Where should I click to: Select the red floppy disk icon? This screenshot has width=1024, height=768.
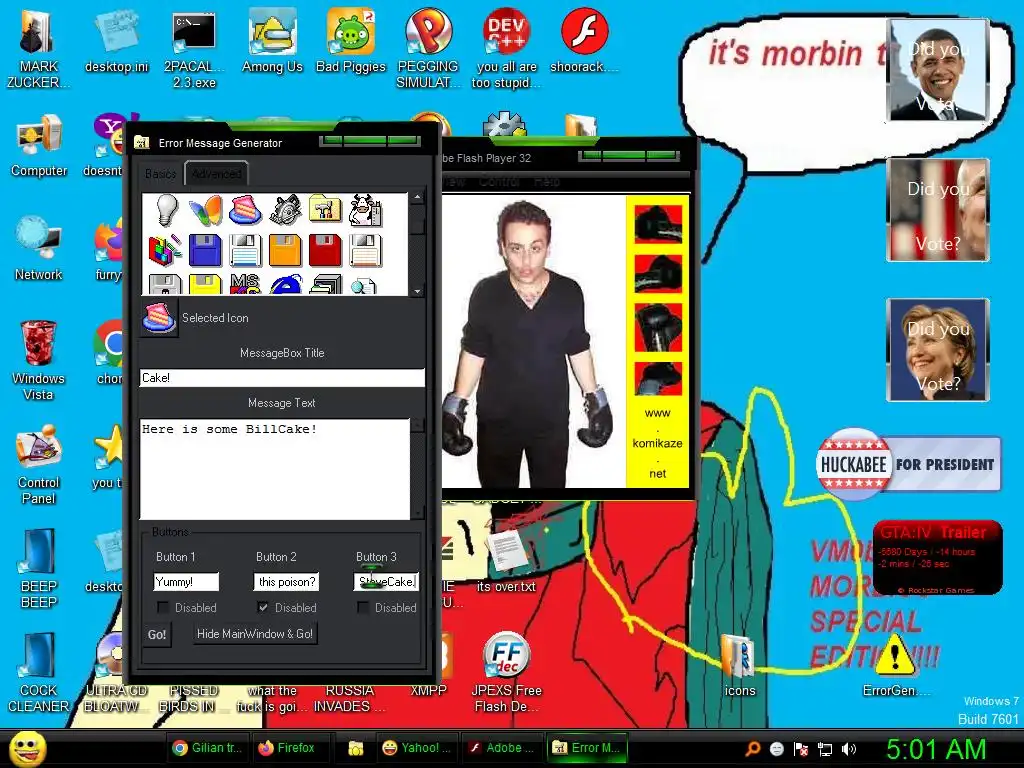[325, 251]
